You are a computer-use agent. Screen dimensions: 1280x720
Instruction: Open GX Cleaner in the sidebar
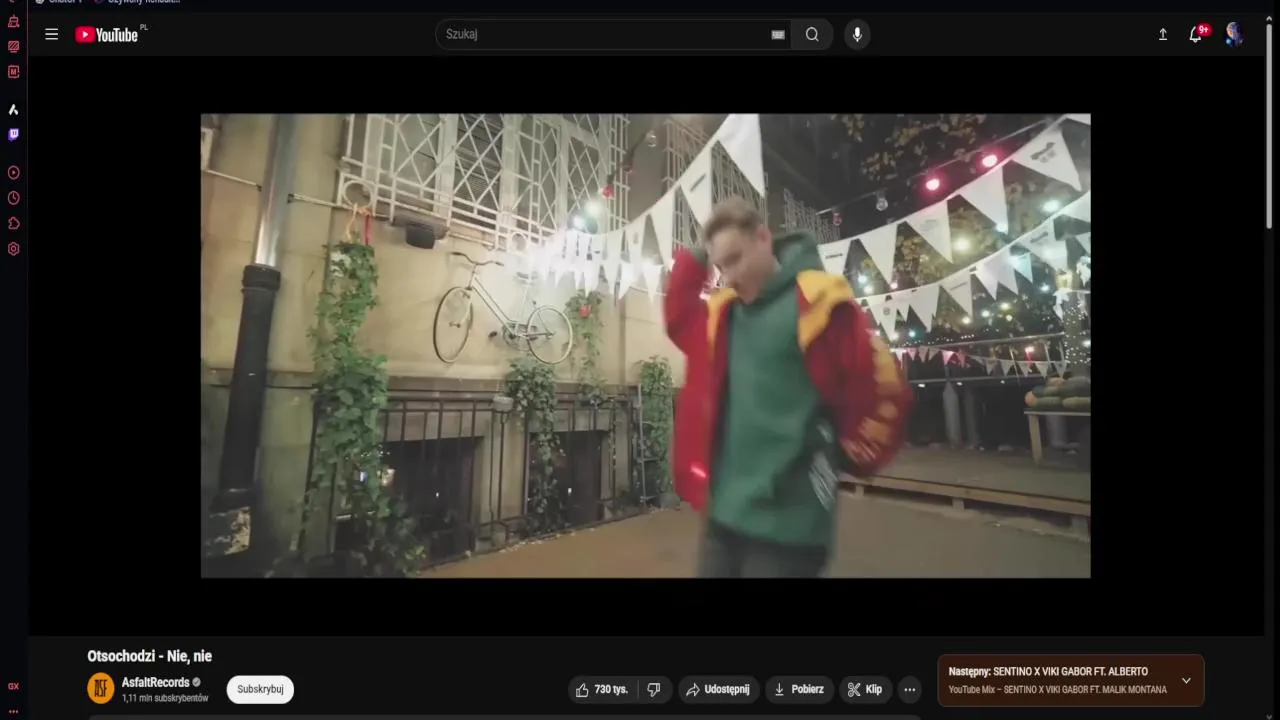tap(13, 22)
